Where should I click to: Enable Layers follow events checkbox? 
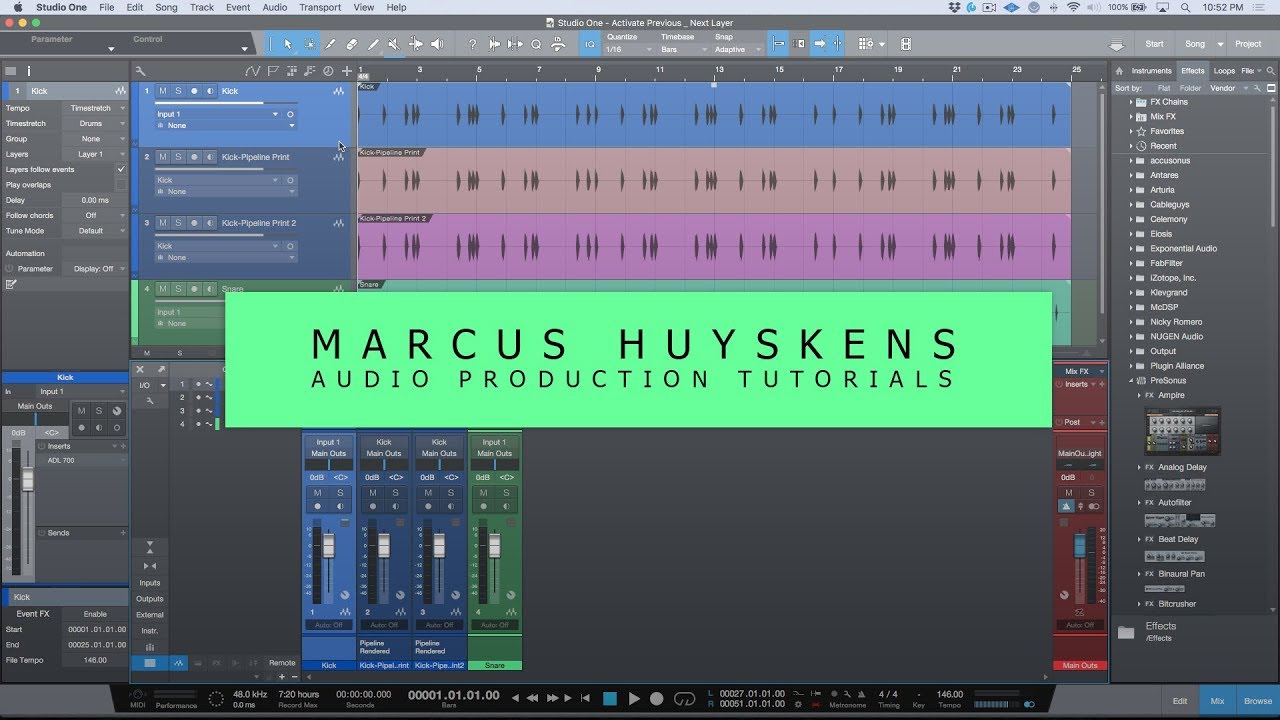click(121, 170)
